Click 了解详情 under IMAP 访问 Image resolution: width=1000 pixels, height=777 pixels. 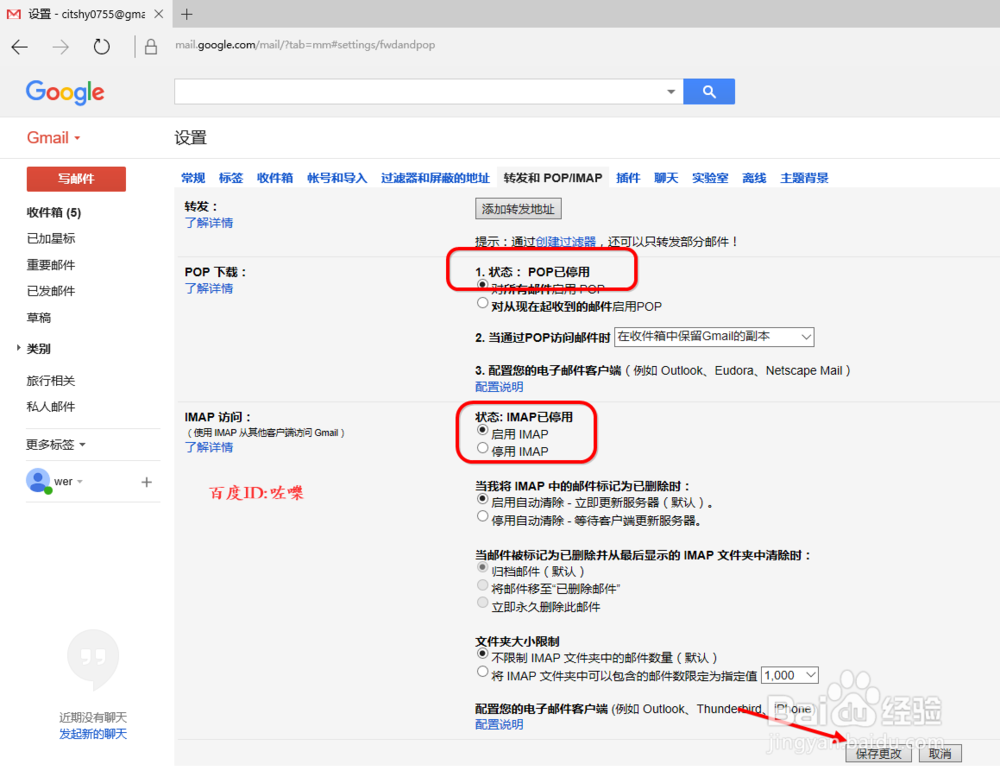[x=209, y=447]
